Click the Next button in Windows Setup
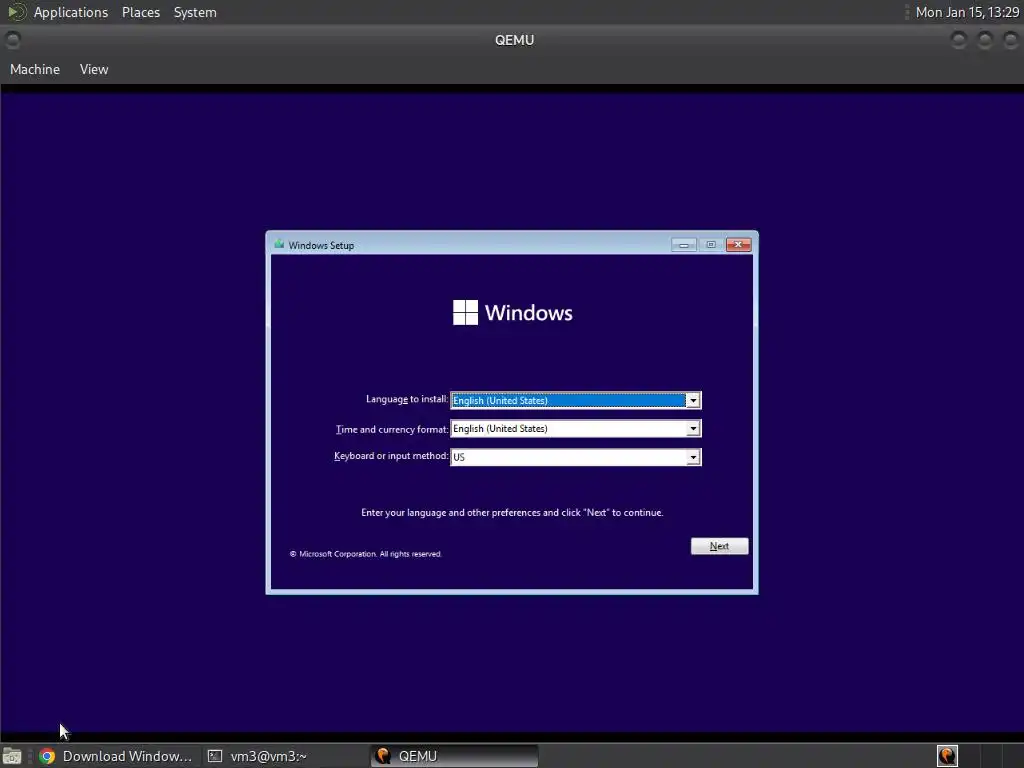1024x768 pixels. pos(719,546)
